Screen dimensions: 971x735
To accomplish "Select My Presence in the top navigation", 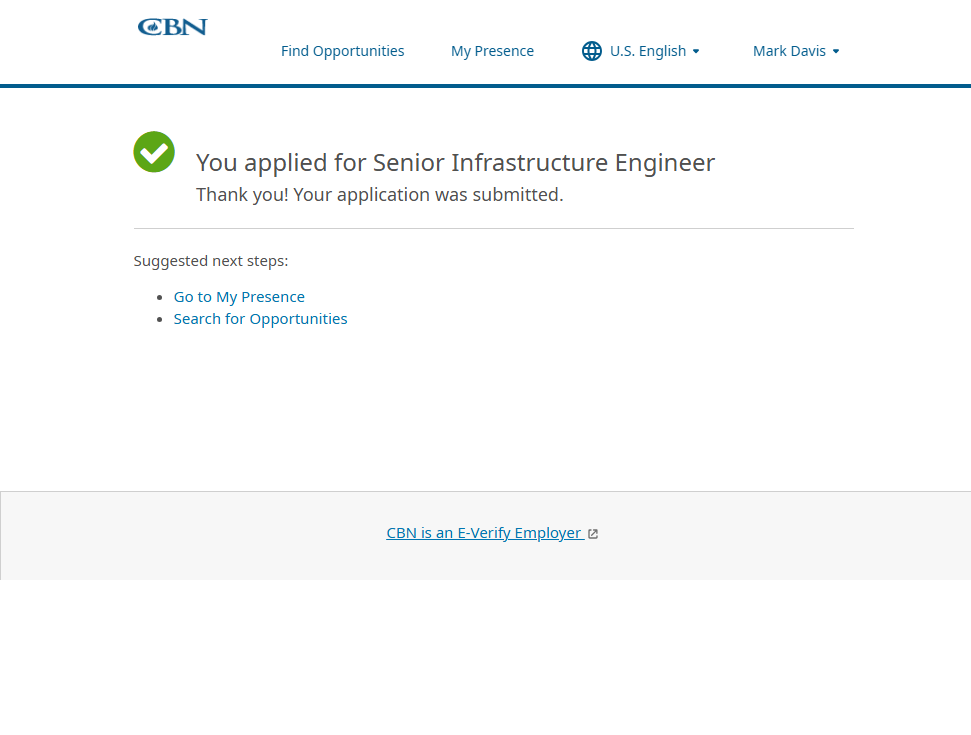I will coord(492,51).
